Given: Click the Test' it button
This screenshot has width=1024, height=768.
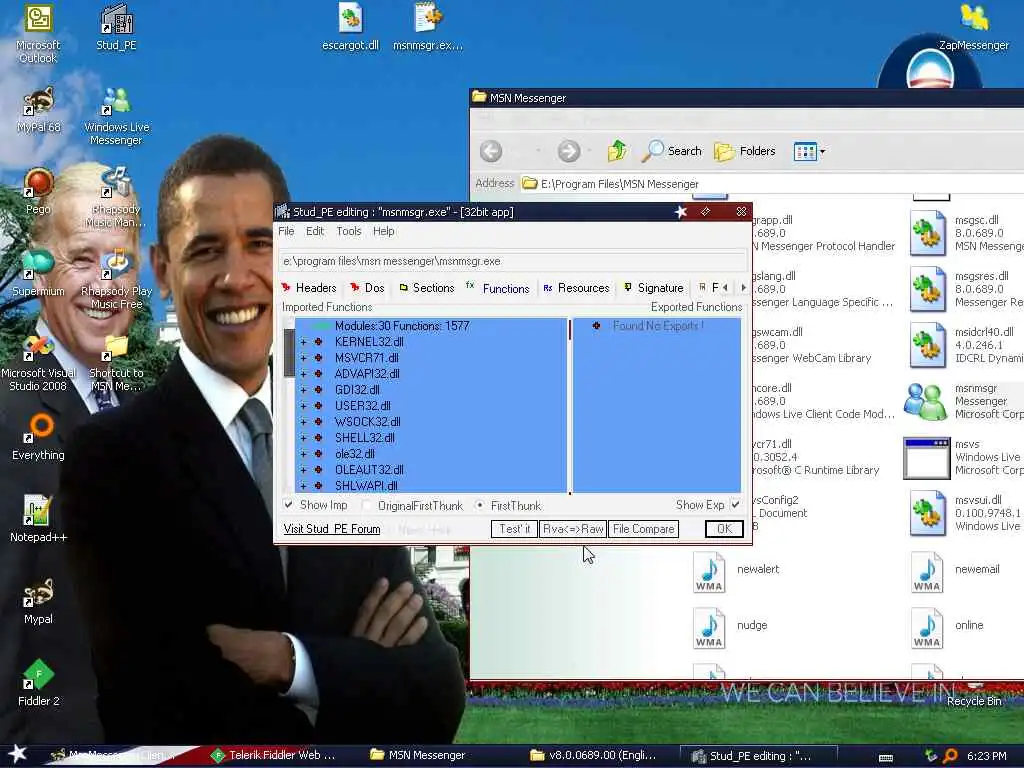Looking at the screenshot, I should click(514, 529).
